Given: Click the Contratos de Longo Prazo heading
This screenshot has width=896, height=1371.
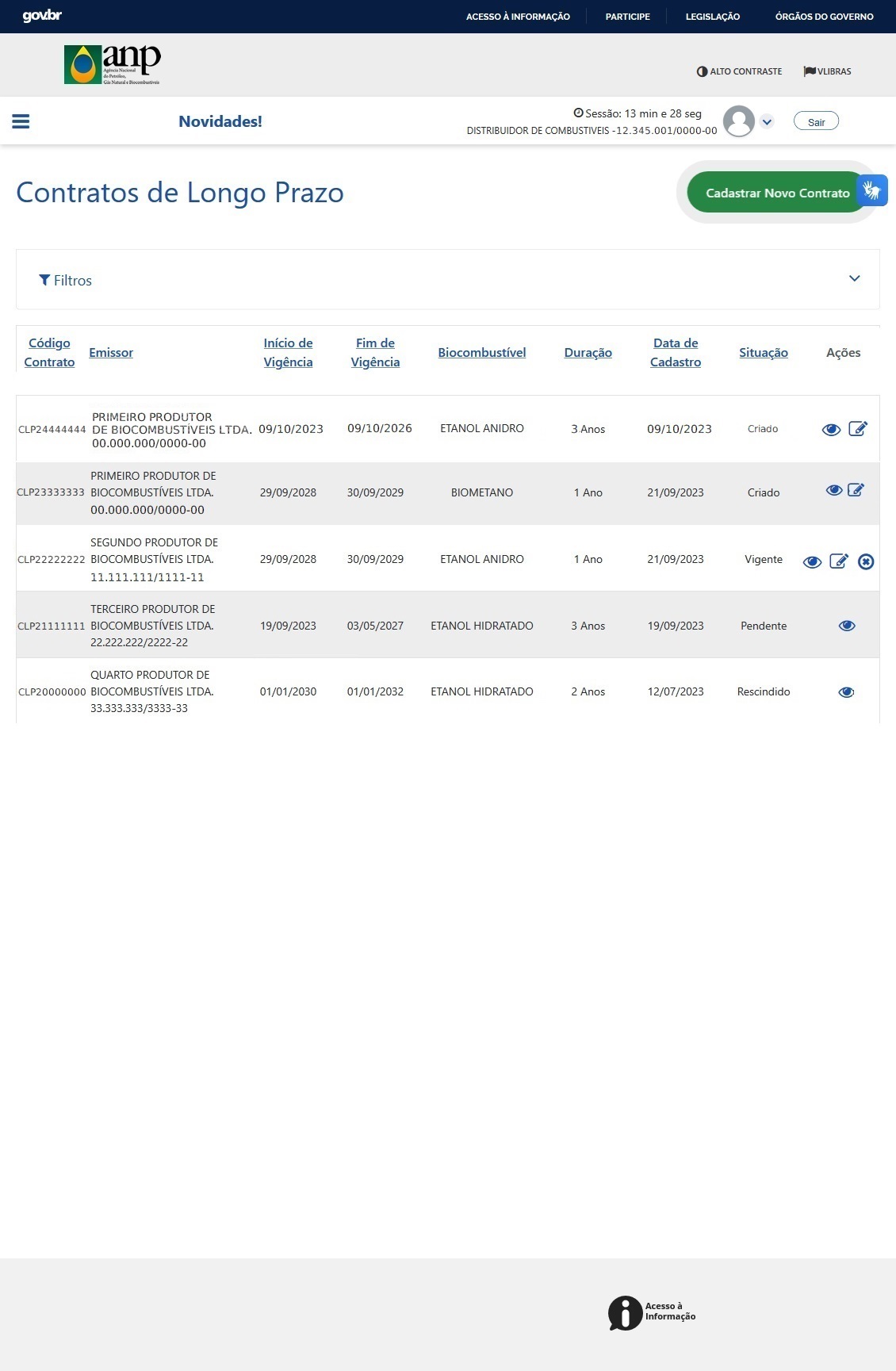Looking at the screenshot, I should tap(180, 193).
